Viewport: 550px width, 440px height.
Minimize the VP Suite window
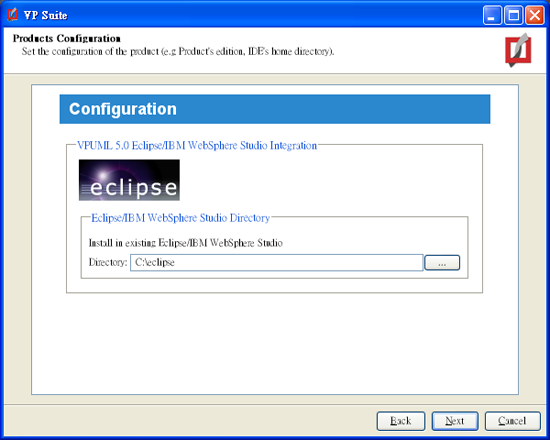pyautogui.click(x=492, y=15)
